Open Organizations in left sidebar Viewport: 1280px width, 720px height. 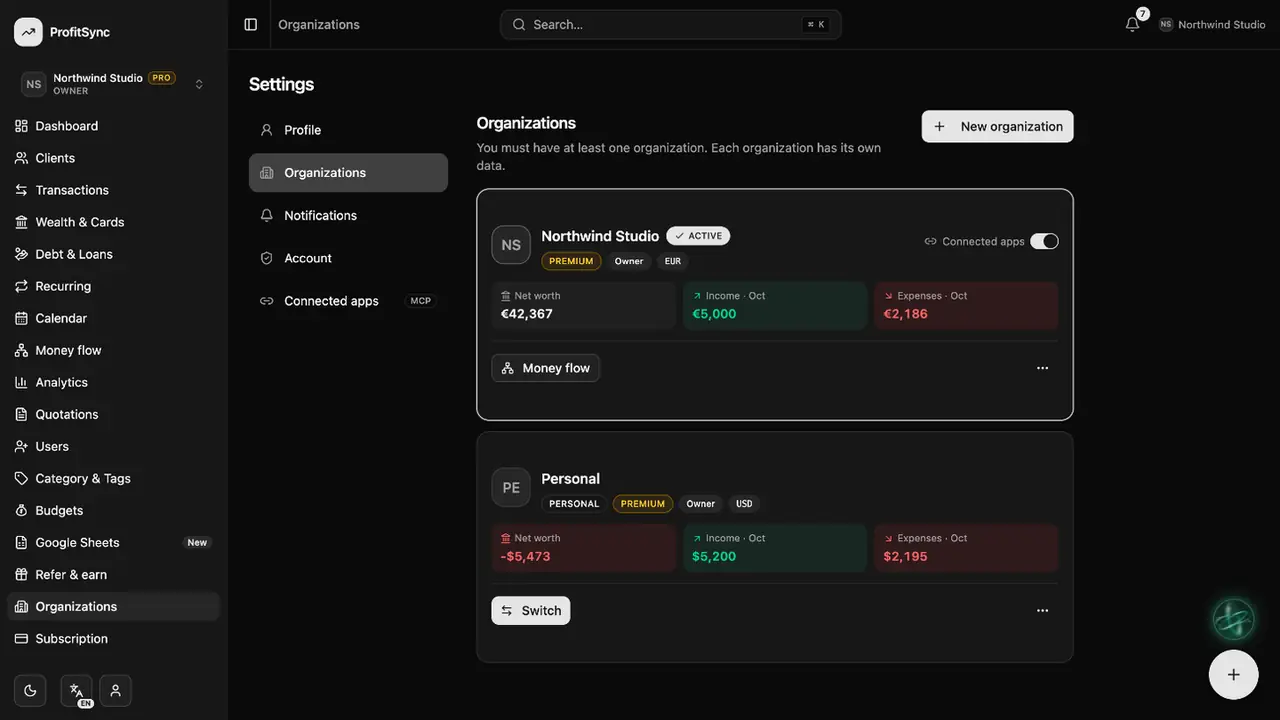point(113,606)
